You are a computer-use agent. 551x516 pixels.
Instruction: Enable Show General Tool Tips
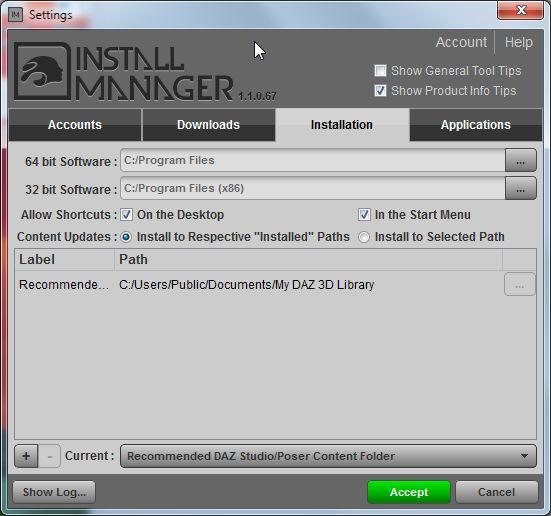[x=380, y=70]
